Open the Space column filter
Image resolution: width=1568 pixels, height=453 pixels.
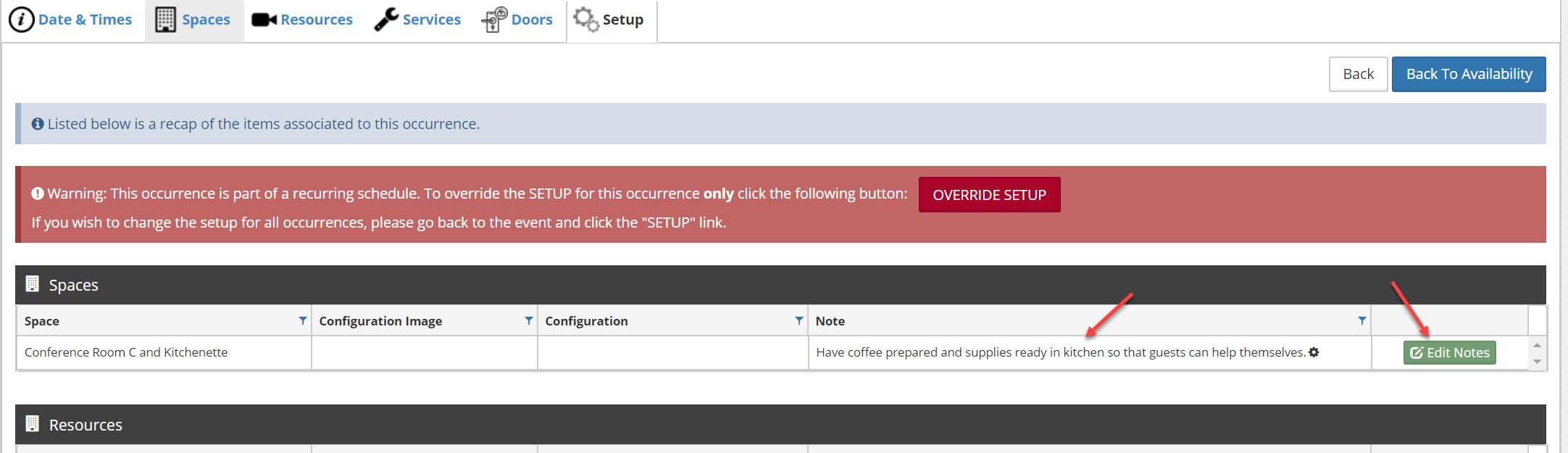tap(303, 320)
